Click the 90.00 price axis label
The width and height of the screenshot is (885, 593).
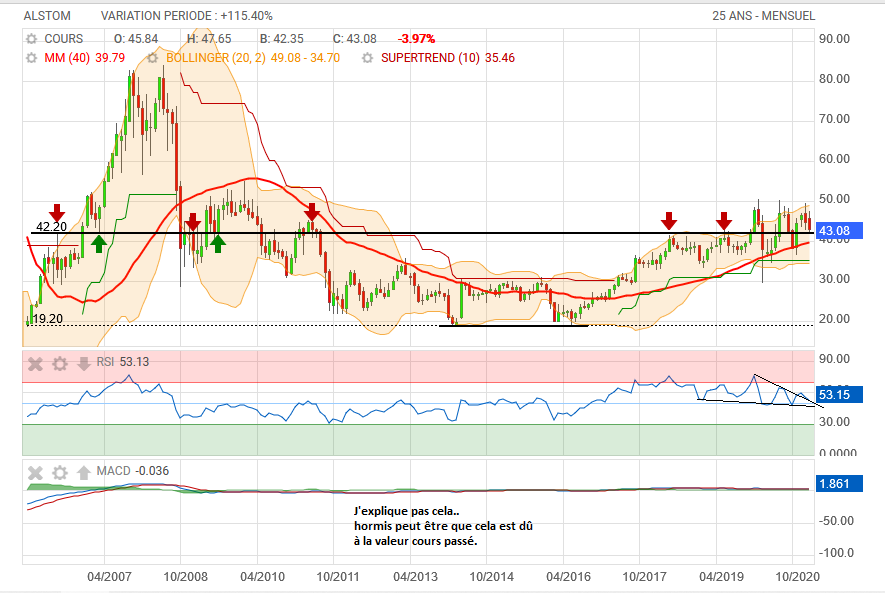click(x=834, y=39)
